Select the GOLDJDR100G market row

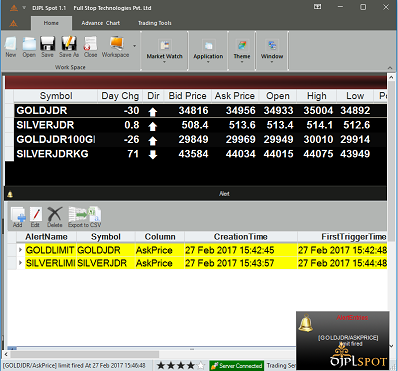[200, 139]
